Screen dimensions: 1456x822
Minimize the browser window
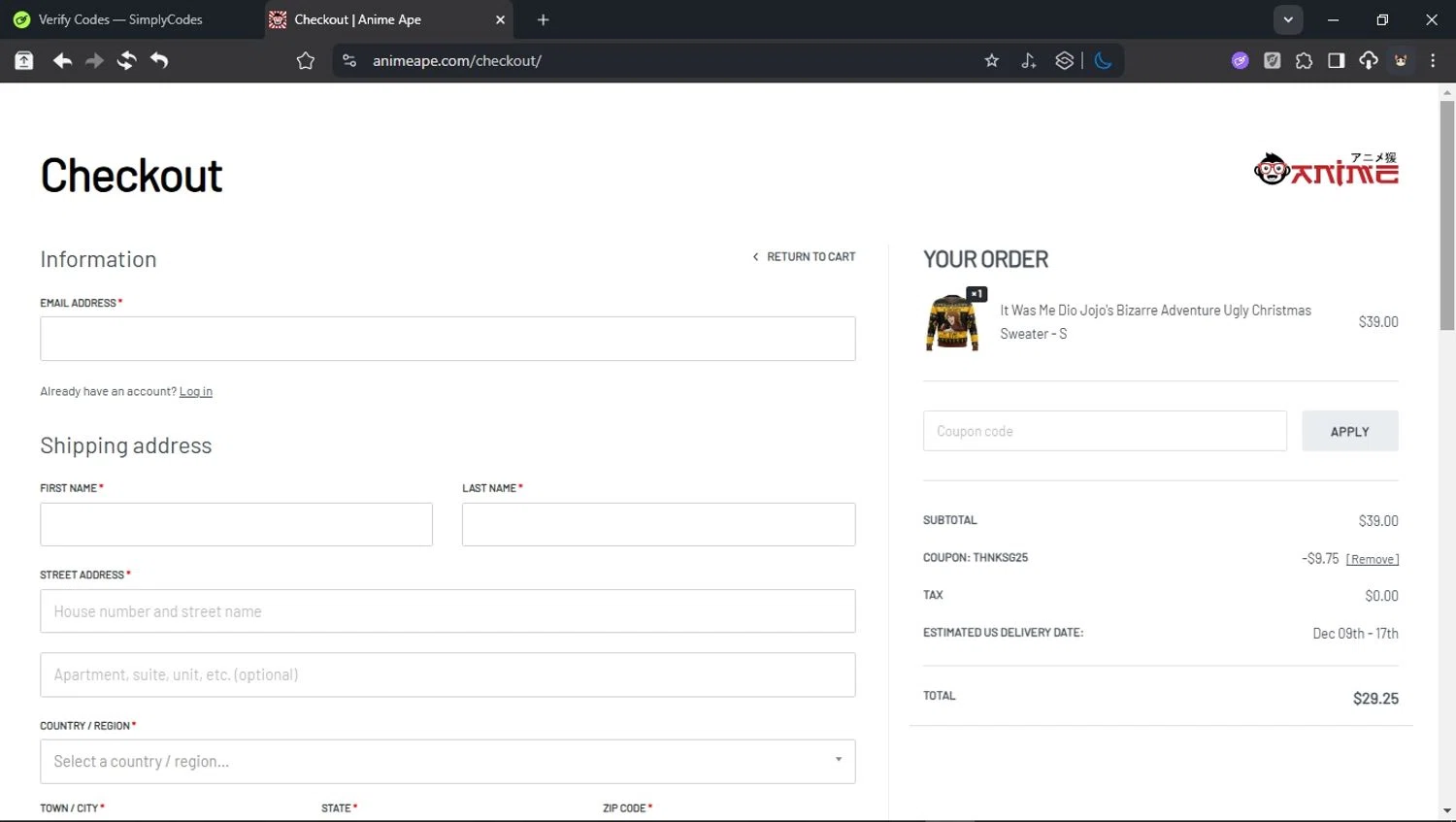1333,19
